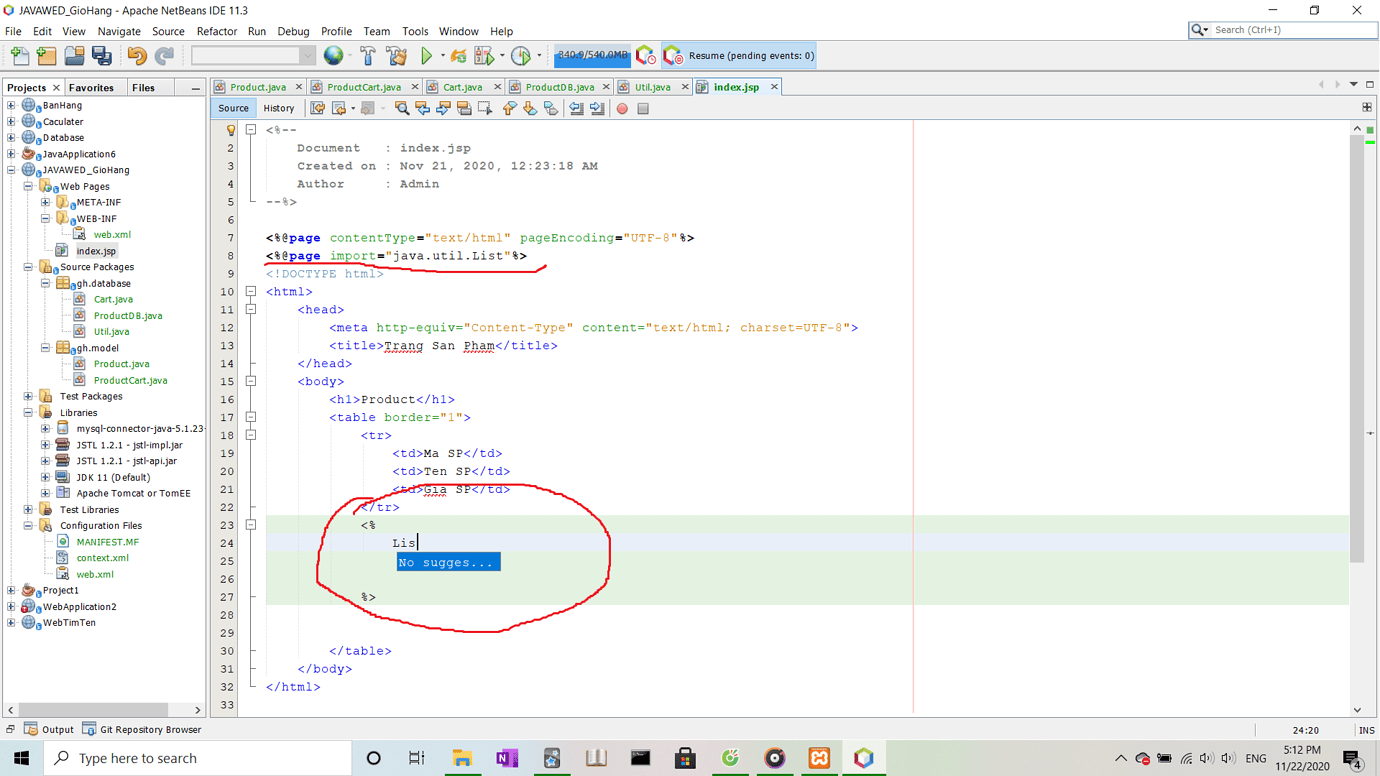Click the red macro record button
Image resolution: width=1380 pixels, height=776 pixels.
pos(622,108)
